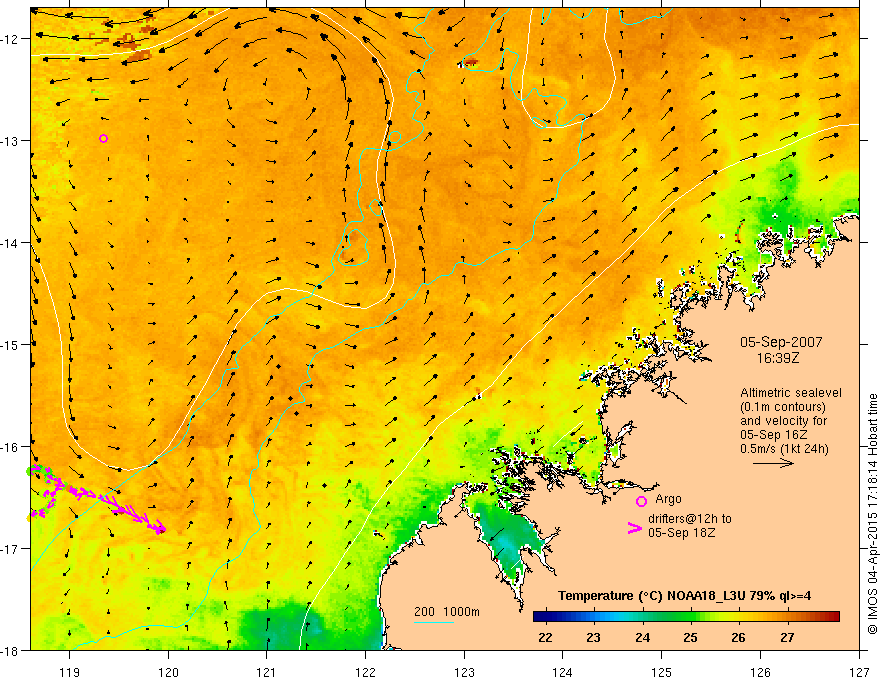
Task: Click the color bar label '23'
Action: tap(593, 637)
